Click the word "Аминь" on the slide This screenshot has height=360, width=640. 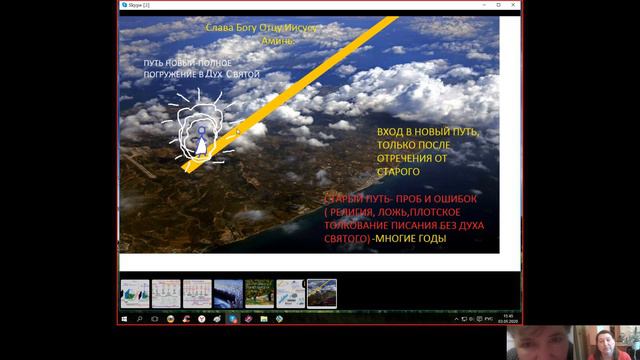278,41
